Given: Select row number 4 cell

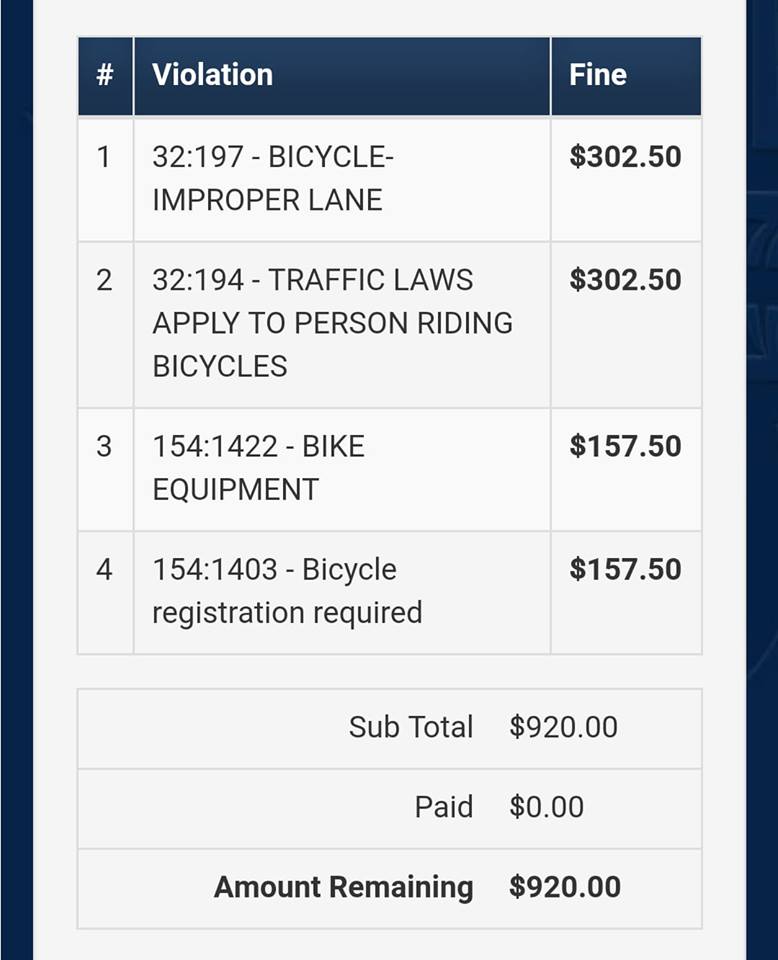Looking at the screenshot, I should [104, 569].
